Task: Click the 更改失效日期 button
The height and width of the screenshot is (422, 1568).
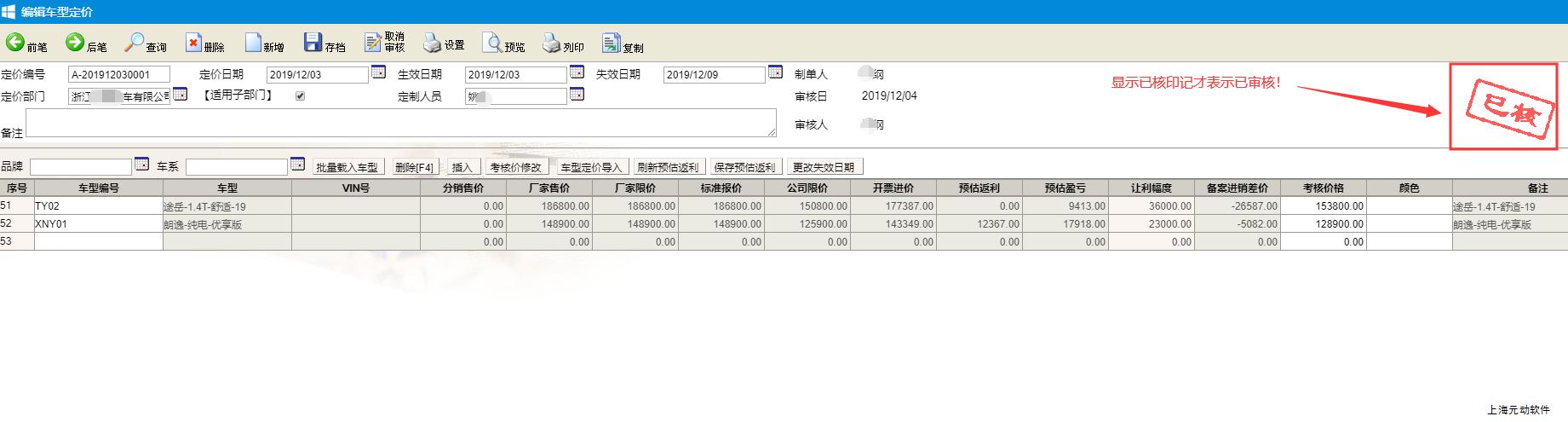Action: click(x=823, y=167)
